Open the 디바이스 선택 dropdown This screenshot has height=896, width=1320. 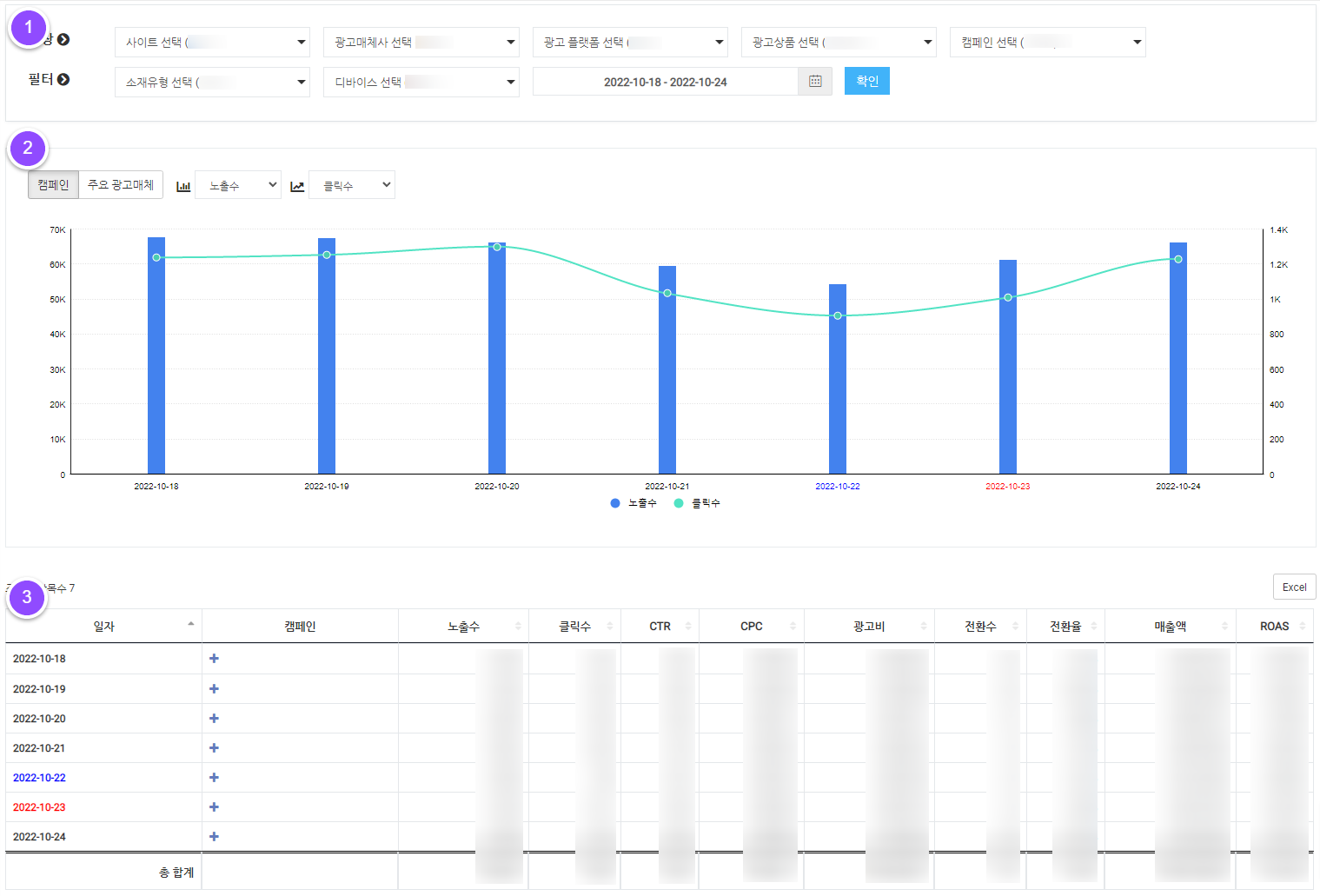tap(421, 83)
